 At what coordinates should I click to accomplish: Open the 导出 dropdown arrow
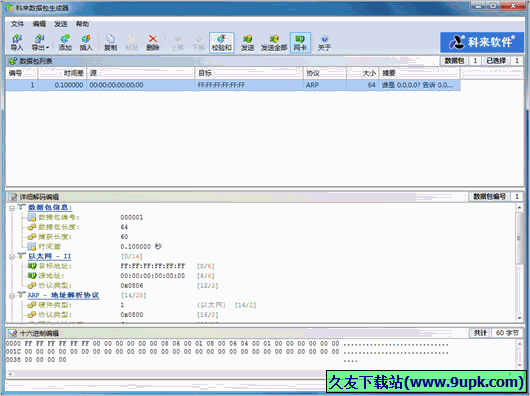pyautogui.click(x=48, y=48)
